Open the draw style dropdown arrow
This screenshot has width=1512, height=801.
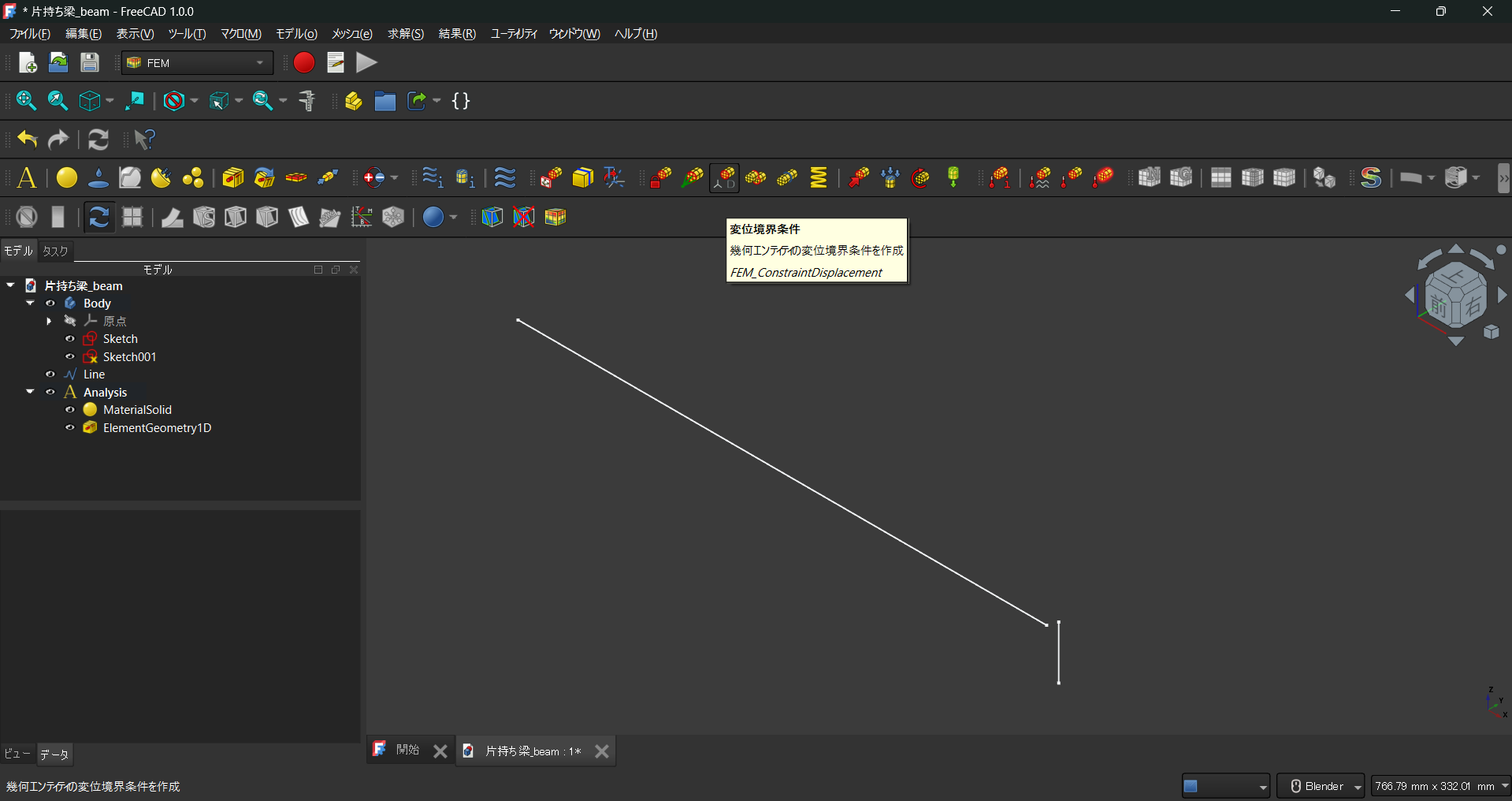(194, 101)
